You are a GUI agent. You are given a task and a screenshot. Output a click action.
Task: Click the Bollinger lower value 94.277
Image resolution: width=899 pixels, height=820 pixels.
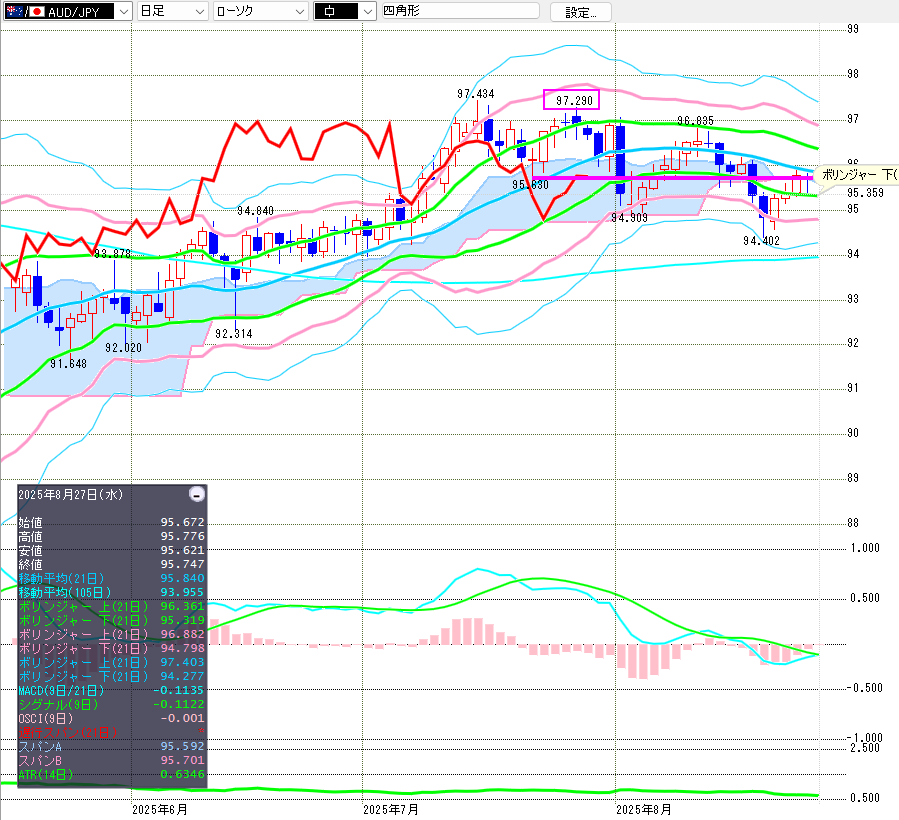tap(182, 676)
